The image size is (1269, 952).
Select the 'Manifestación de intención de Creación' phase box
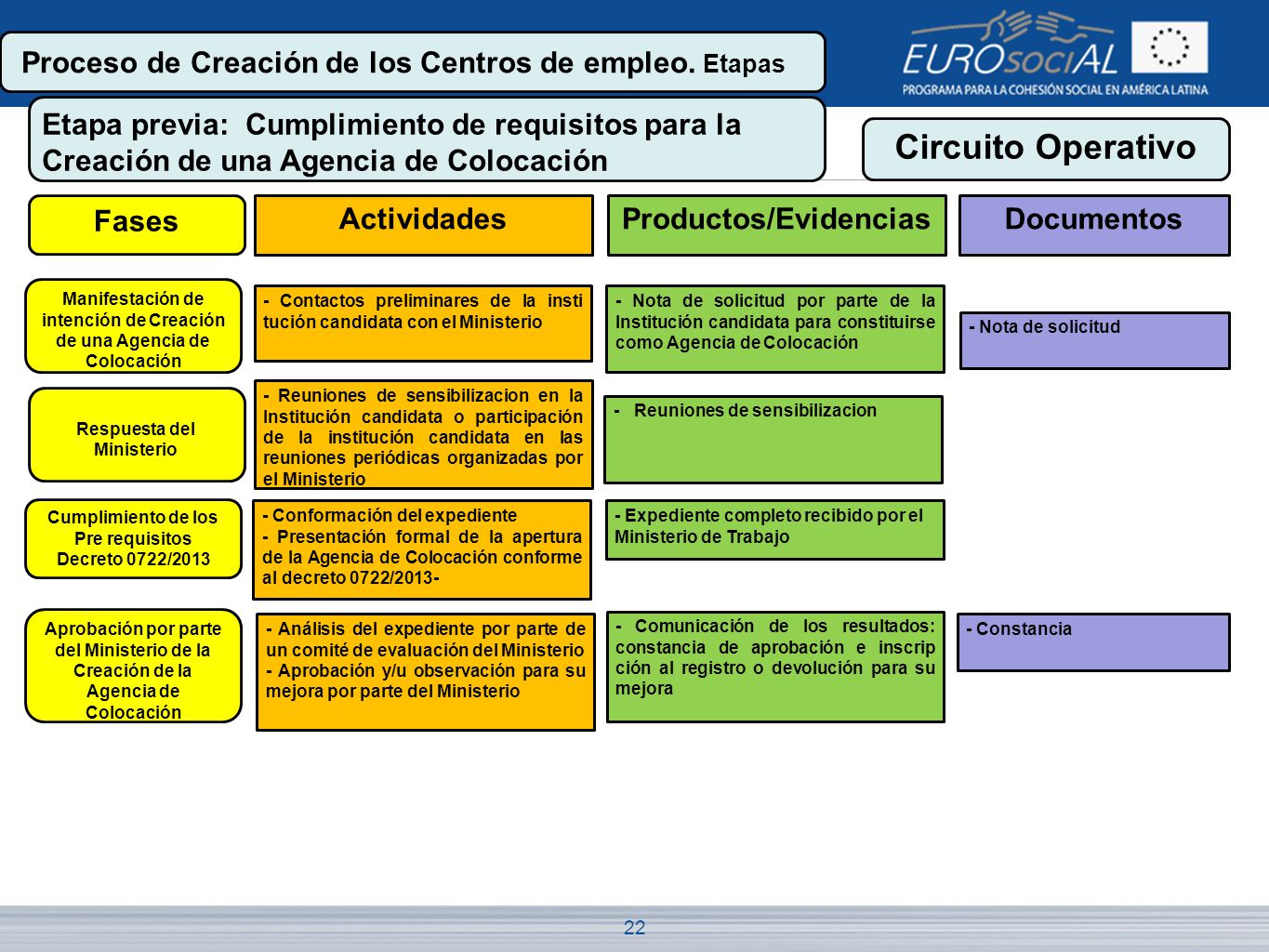pyautogui.click(x=134, y=326)
